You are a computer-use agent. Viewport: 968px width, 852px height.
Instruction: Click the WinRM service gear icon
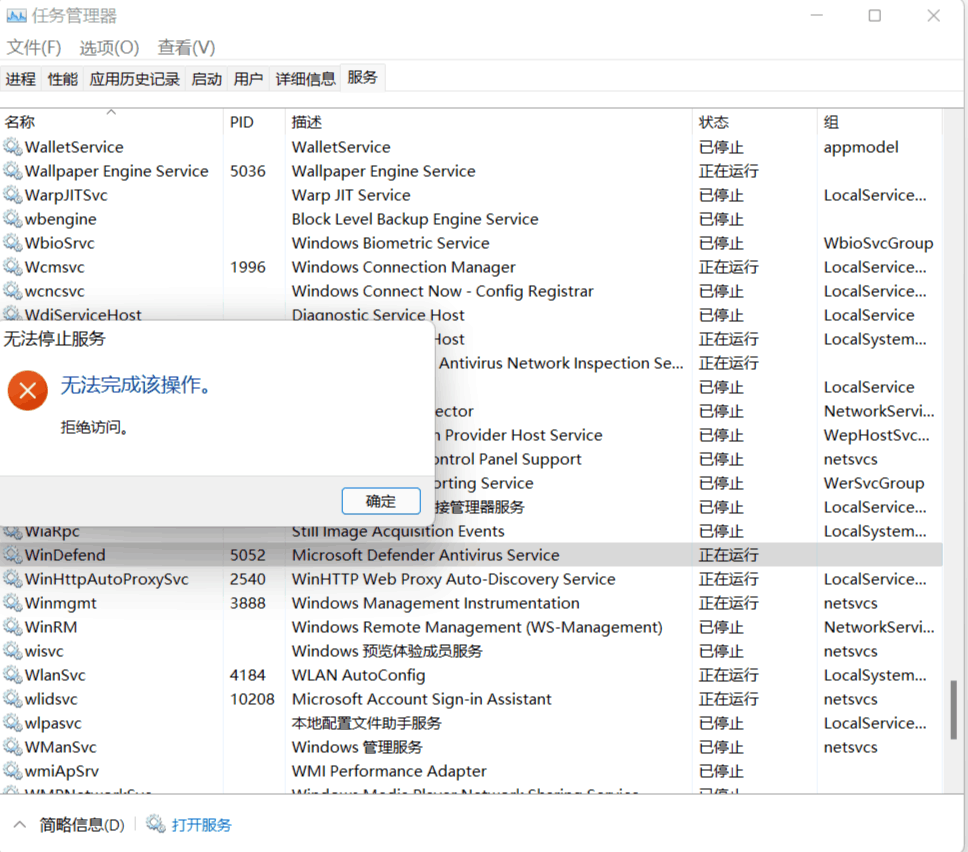pos(13,627)
